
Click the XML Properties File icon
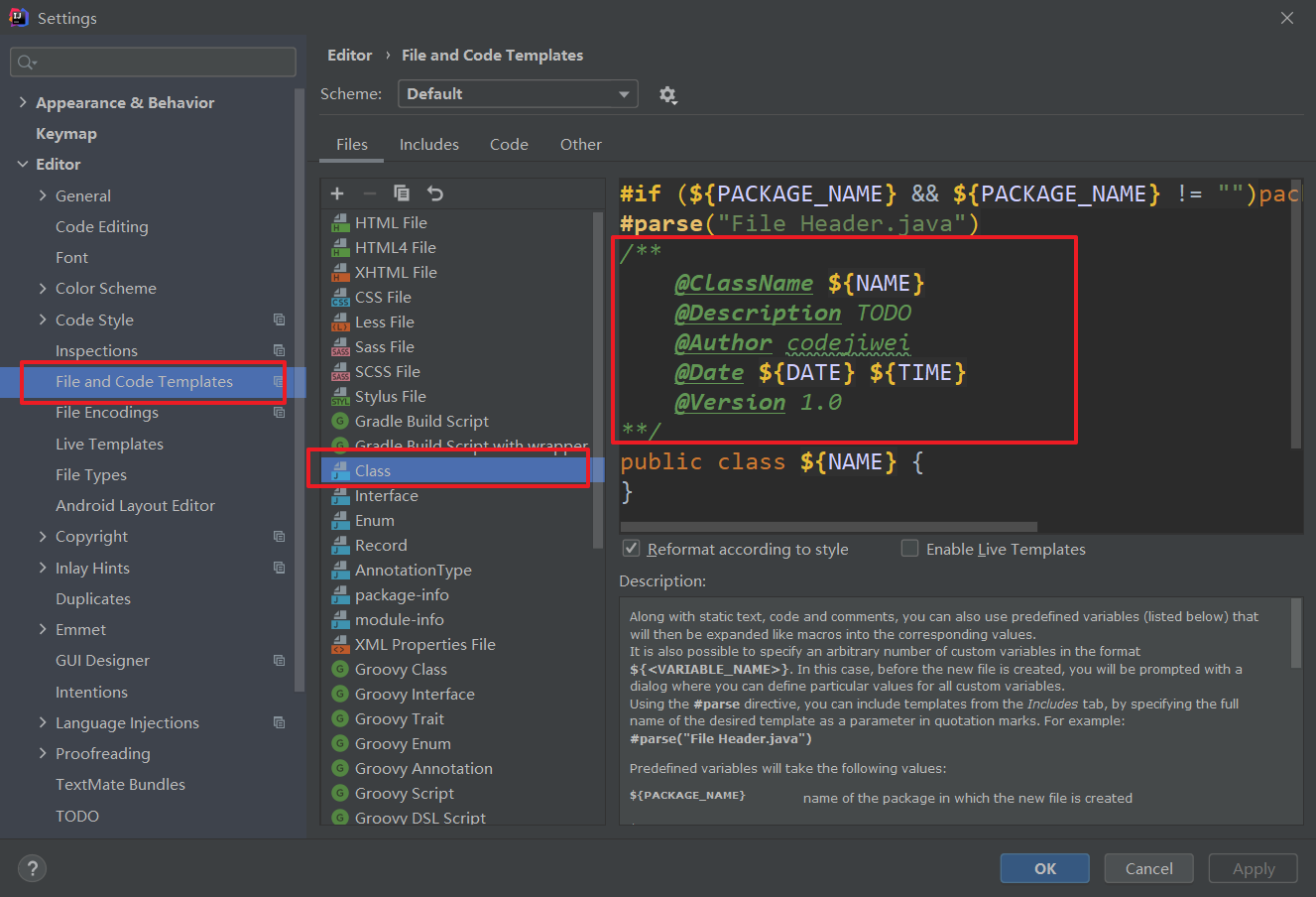pyautogui.click(x=340, y=645)
